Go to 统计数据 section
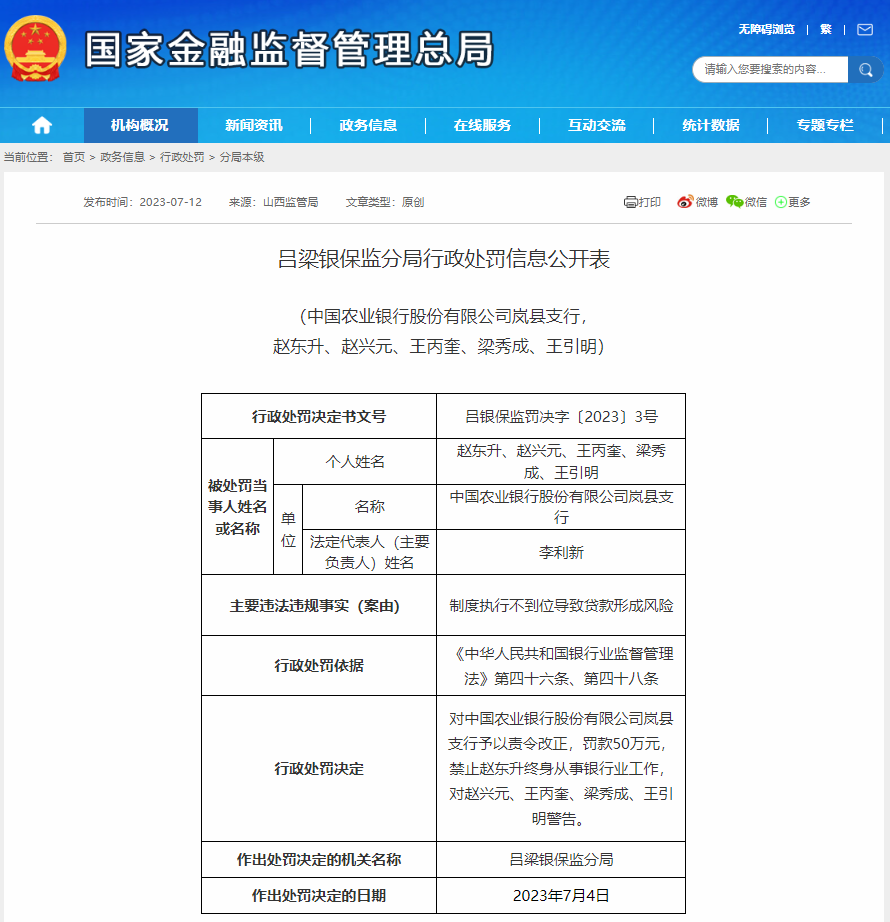890x922 pixels. [x=711, y=125]
